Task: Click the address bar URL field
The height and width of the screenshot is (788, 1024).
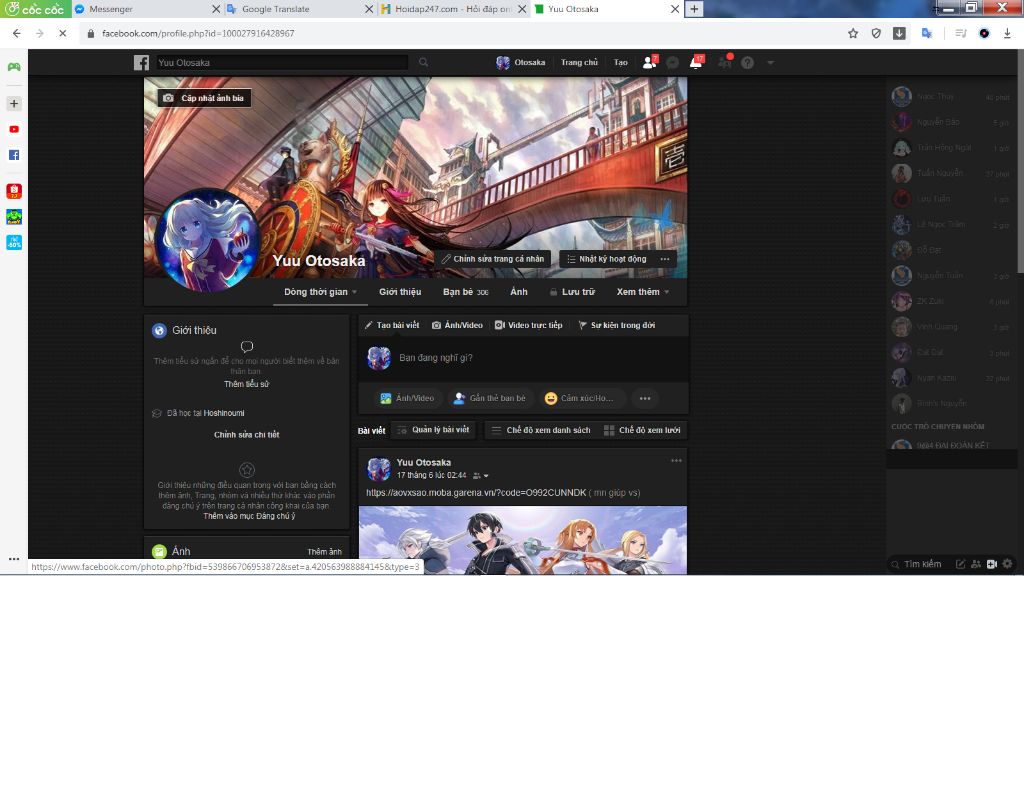Action: [x=457, y=33]
